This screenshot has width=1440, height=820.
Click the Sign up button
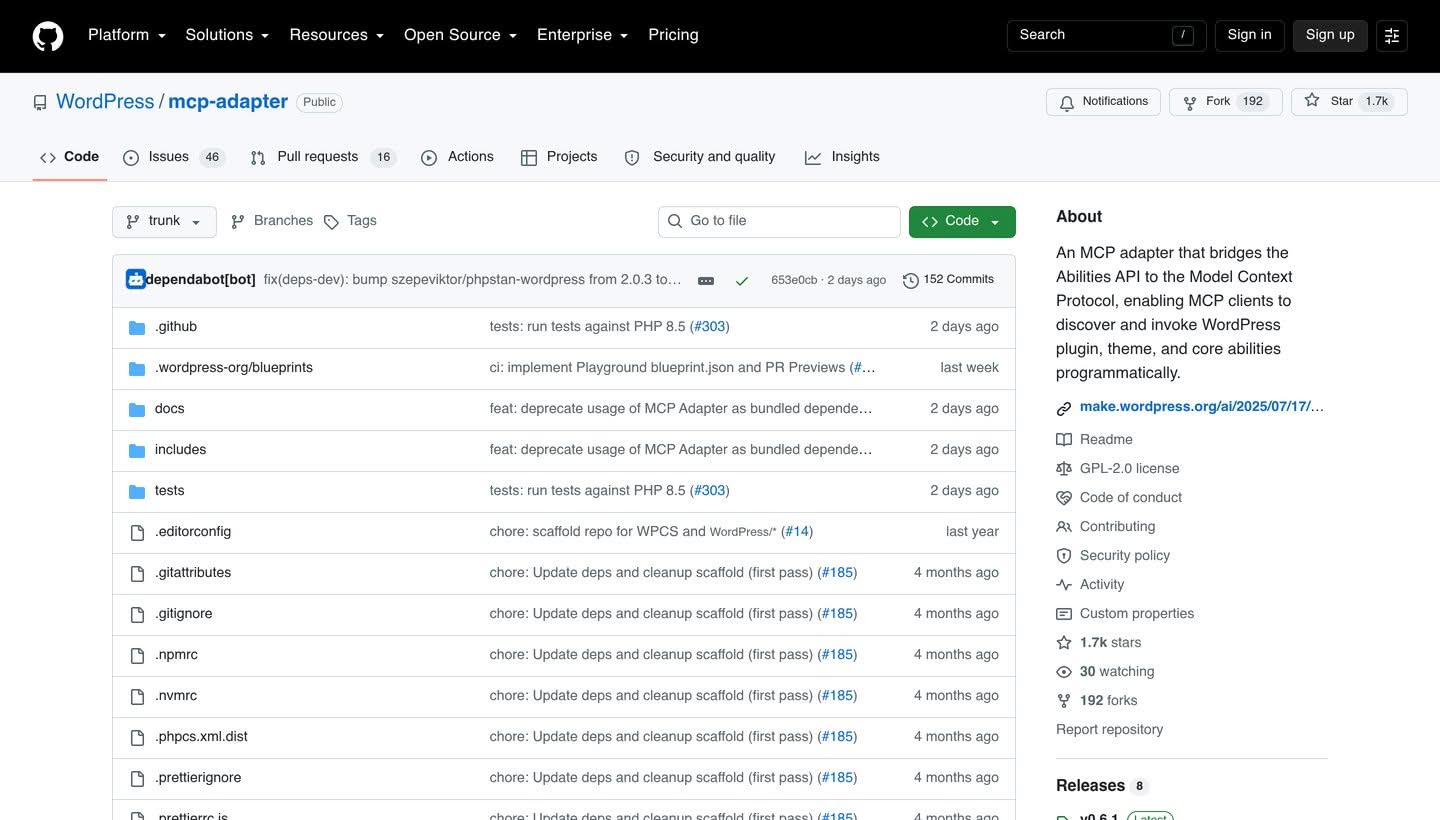[x=1330, y=35]
